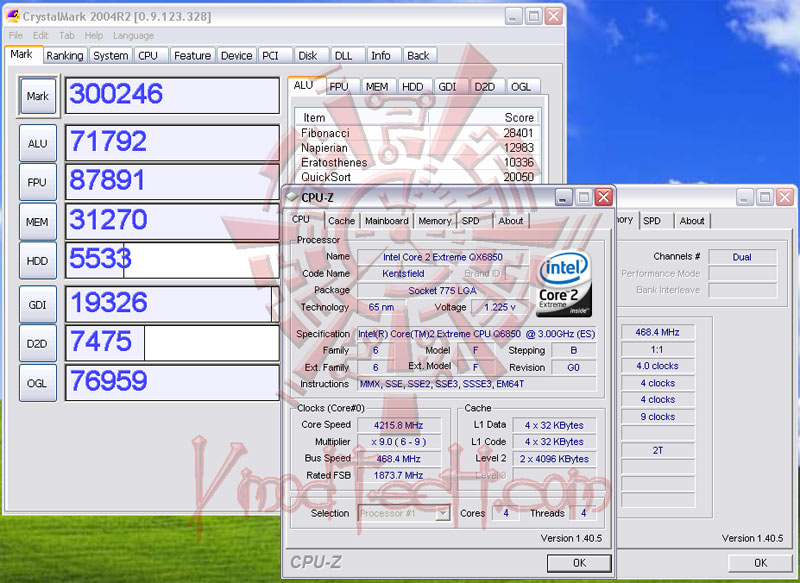Open the Device tab in CrystalMark
The height and width of the screenshot is (583, 800).
[x=236, y=56]
